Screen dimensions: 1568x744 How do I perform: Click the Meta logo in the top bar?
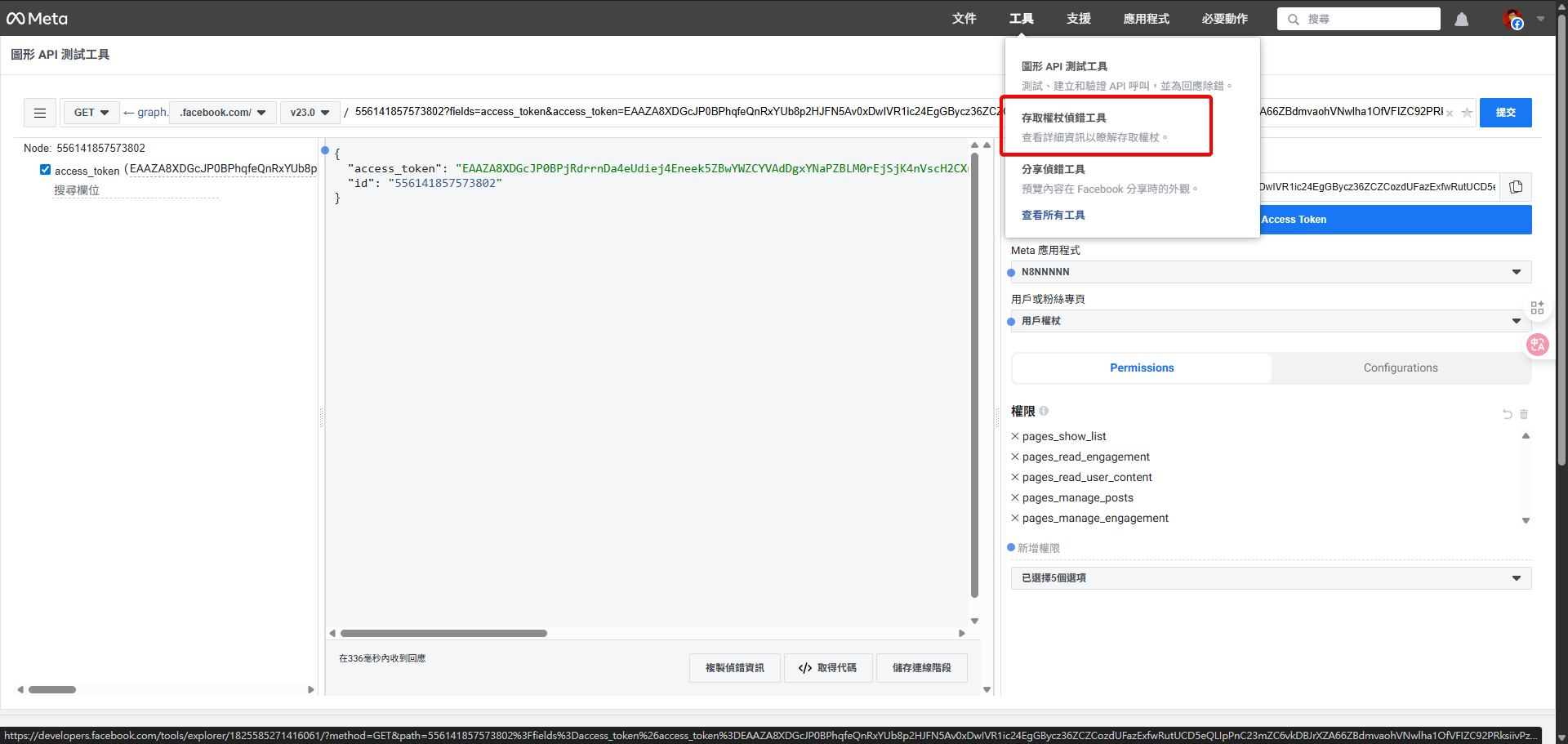pos(36,18)
